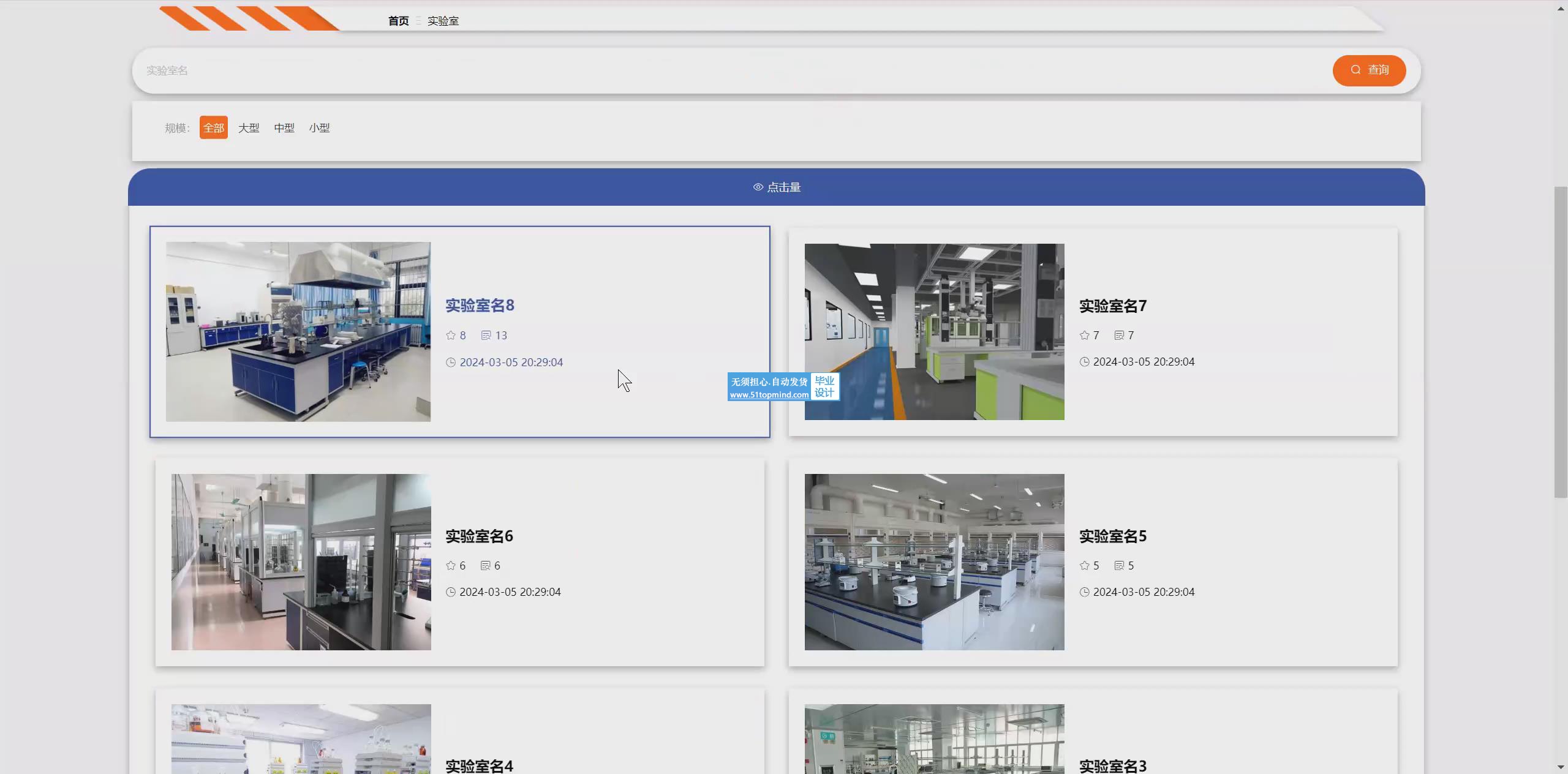This screenshot has width=1568, height=774.
Task: Click the 实验室 breadcrumb item
Action: click(x=443, y=21)
